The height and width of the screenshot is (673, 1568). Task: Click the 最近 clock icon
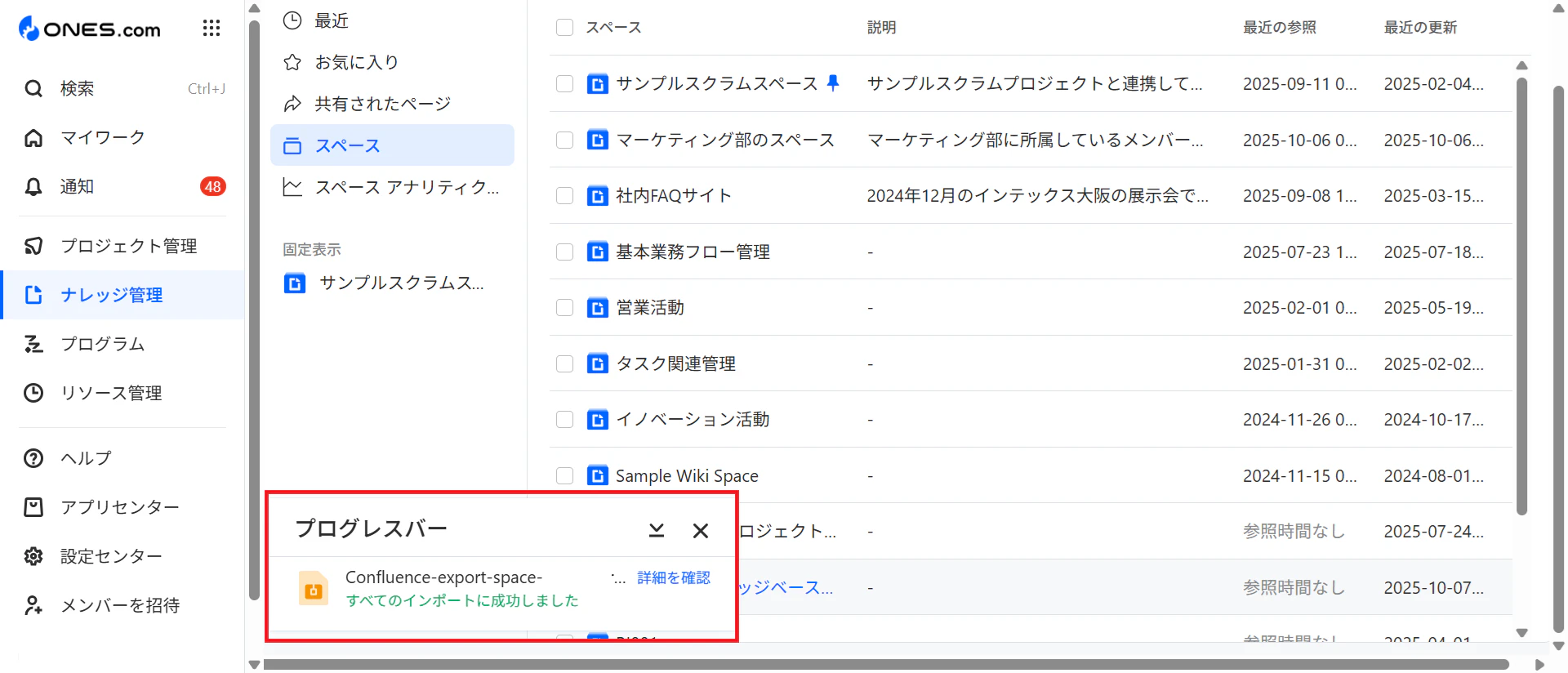click(x=292, y=20)
